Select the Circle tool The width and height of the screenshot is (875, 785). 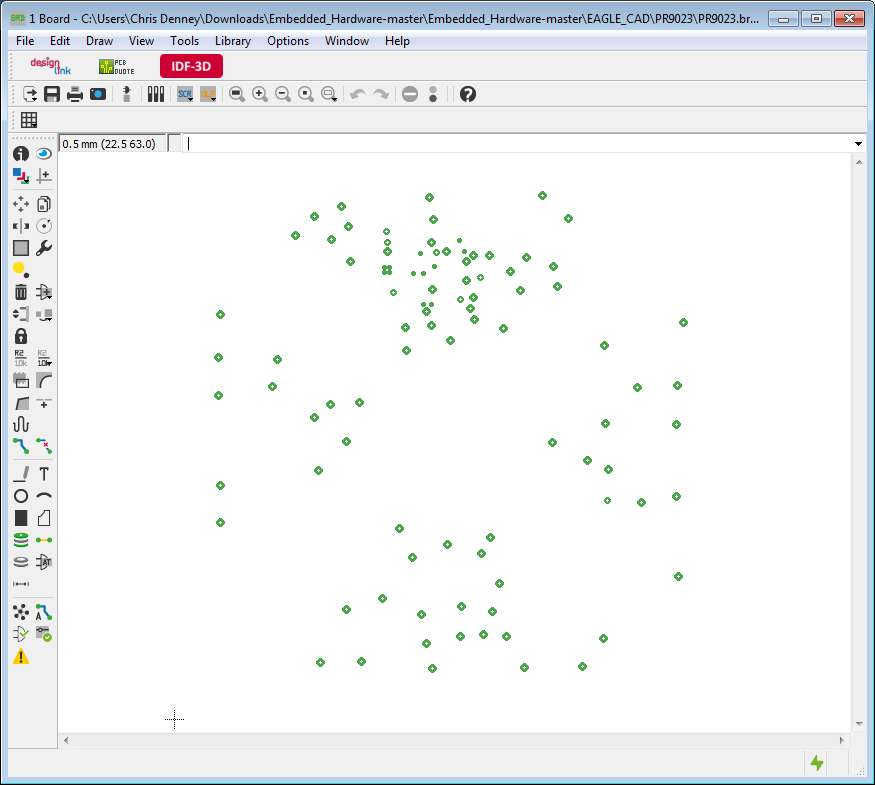(x=21, y=496)
